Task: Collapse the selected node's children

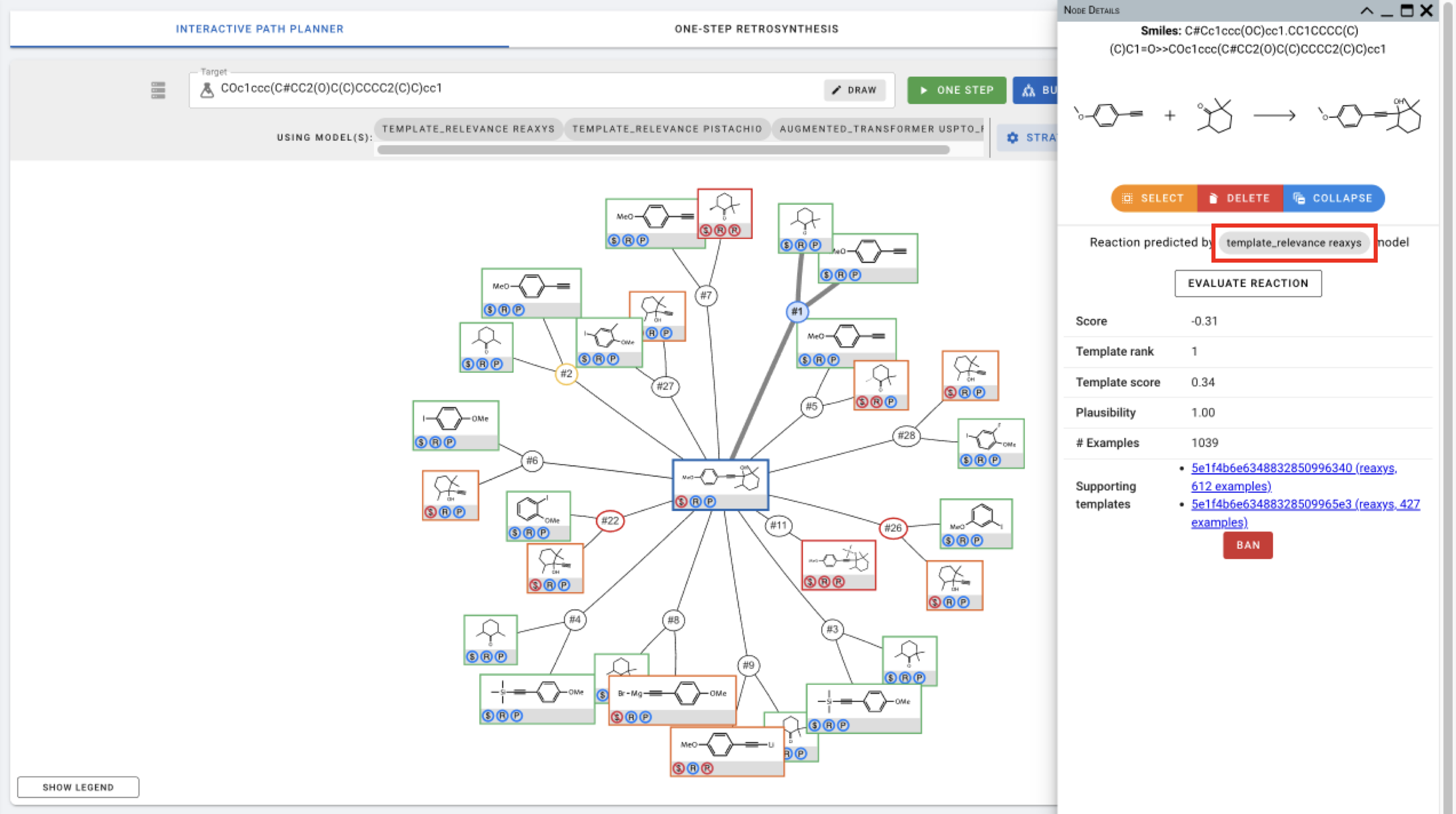Action: tap(1334, 198)
